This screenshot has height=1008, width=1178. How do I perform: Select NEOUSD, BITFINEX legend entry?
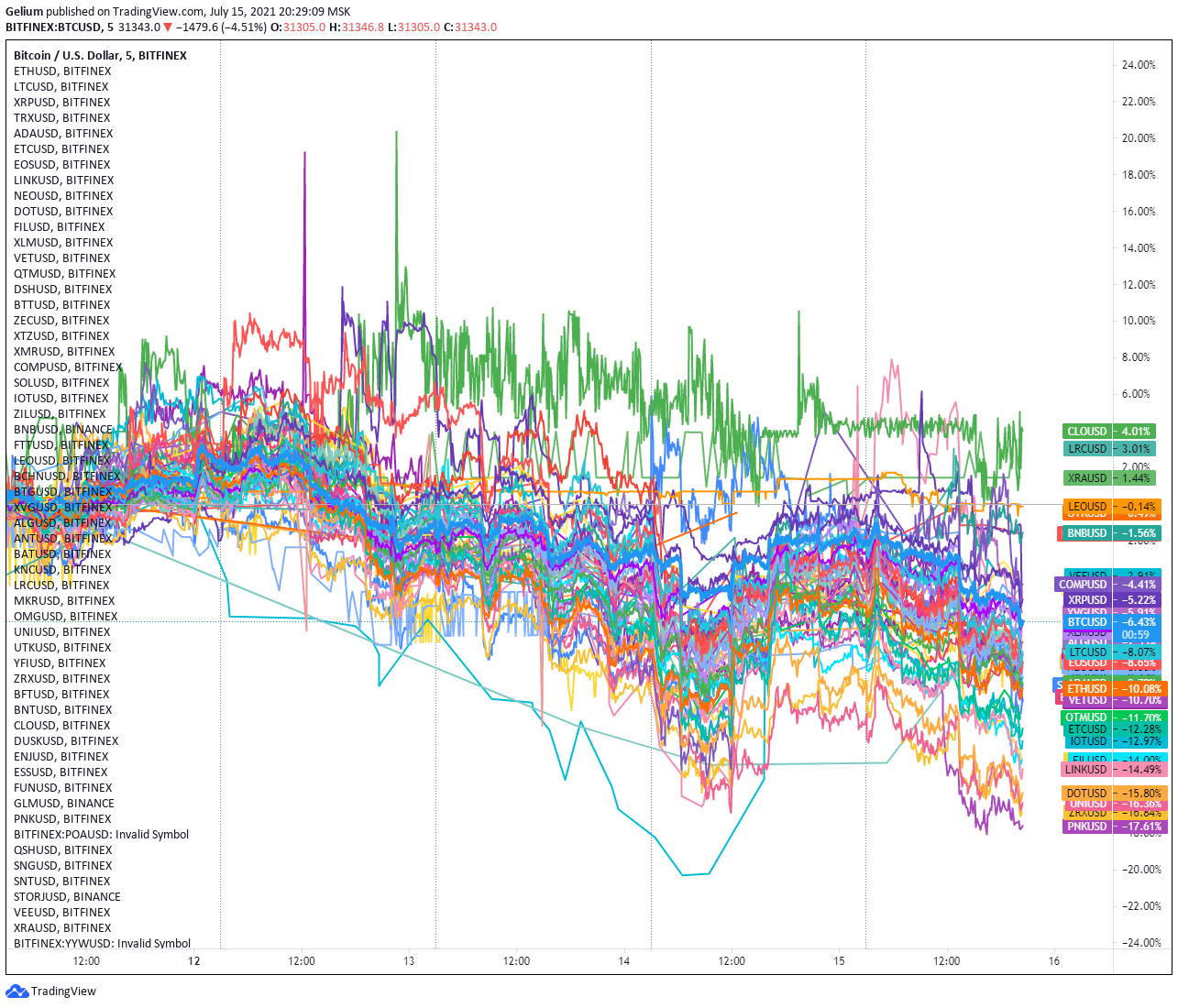pos(63,196)
